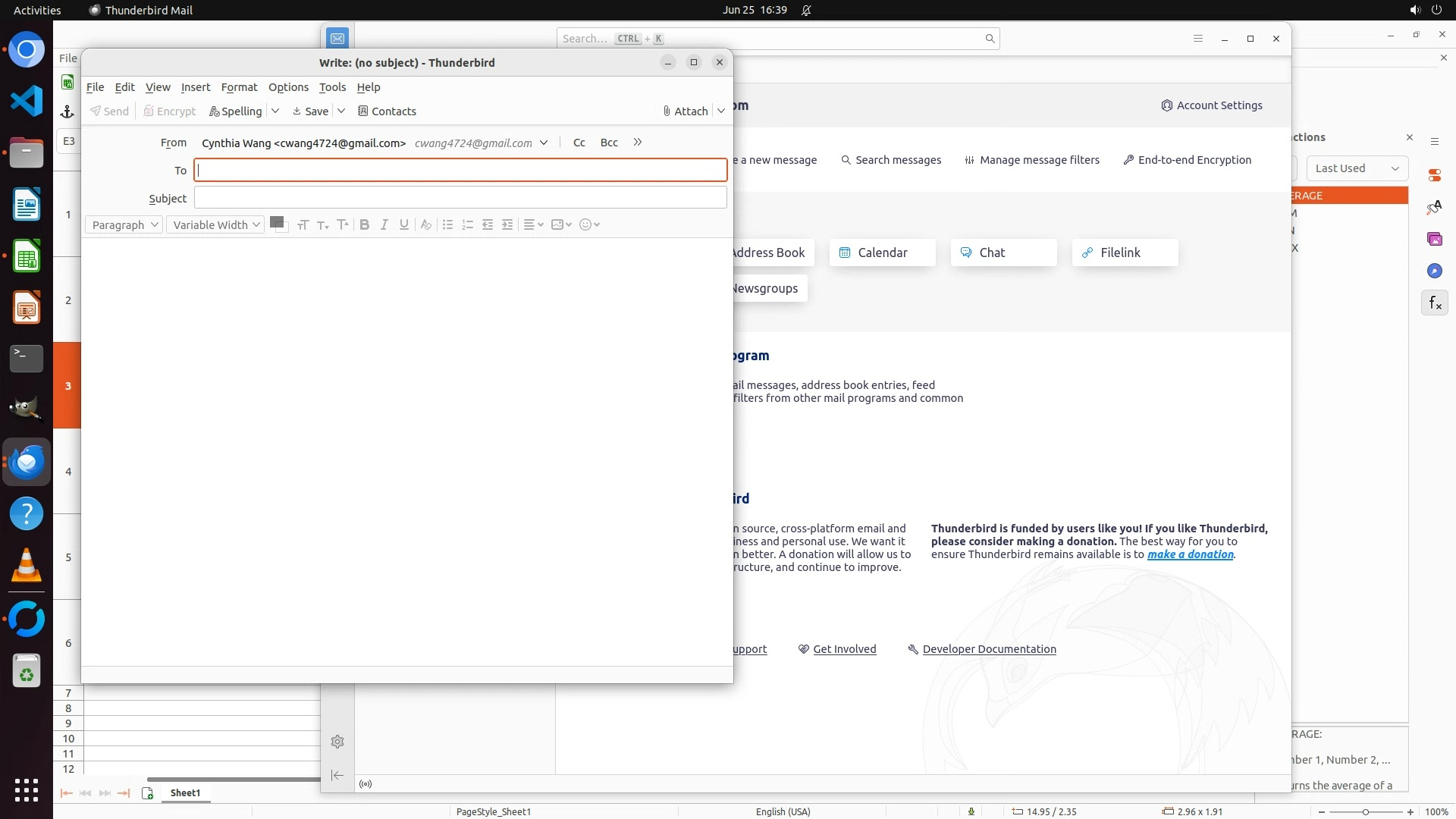Open the insert image menu icon
Viewport: 1456px width, 819px height.
point(560,224)
